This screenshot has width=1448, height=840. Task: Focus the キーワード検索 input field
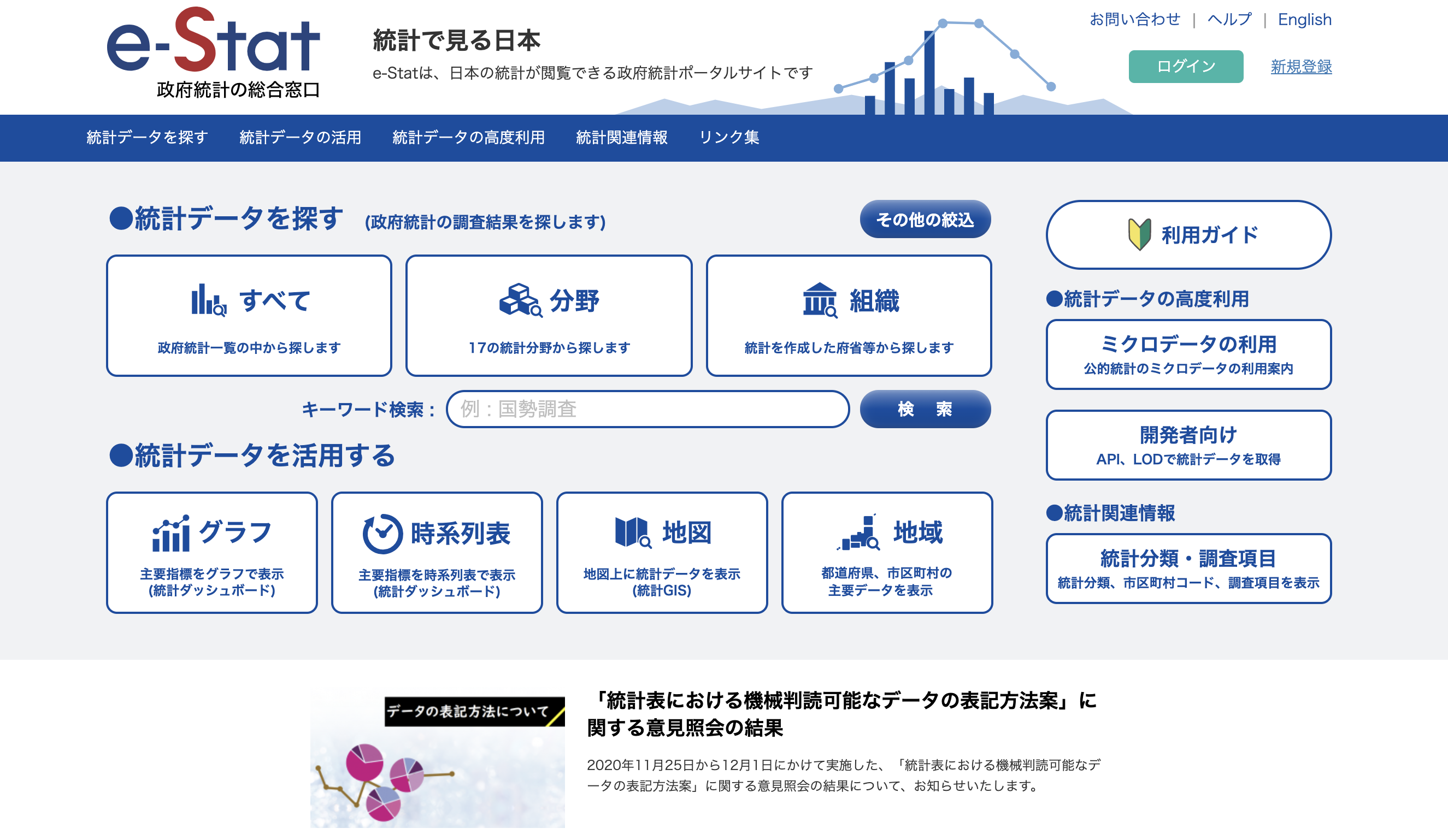coord(648,409)
